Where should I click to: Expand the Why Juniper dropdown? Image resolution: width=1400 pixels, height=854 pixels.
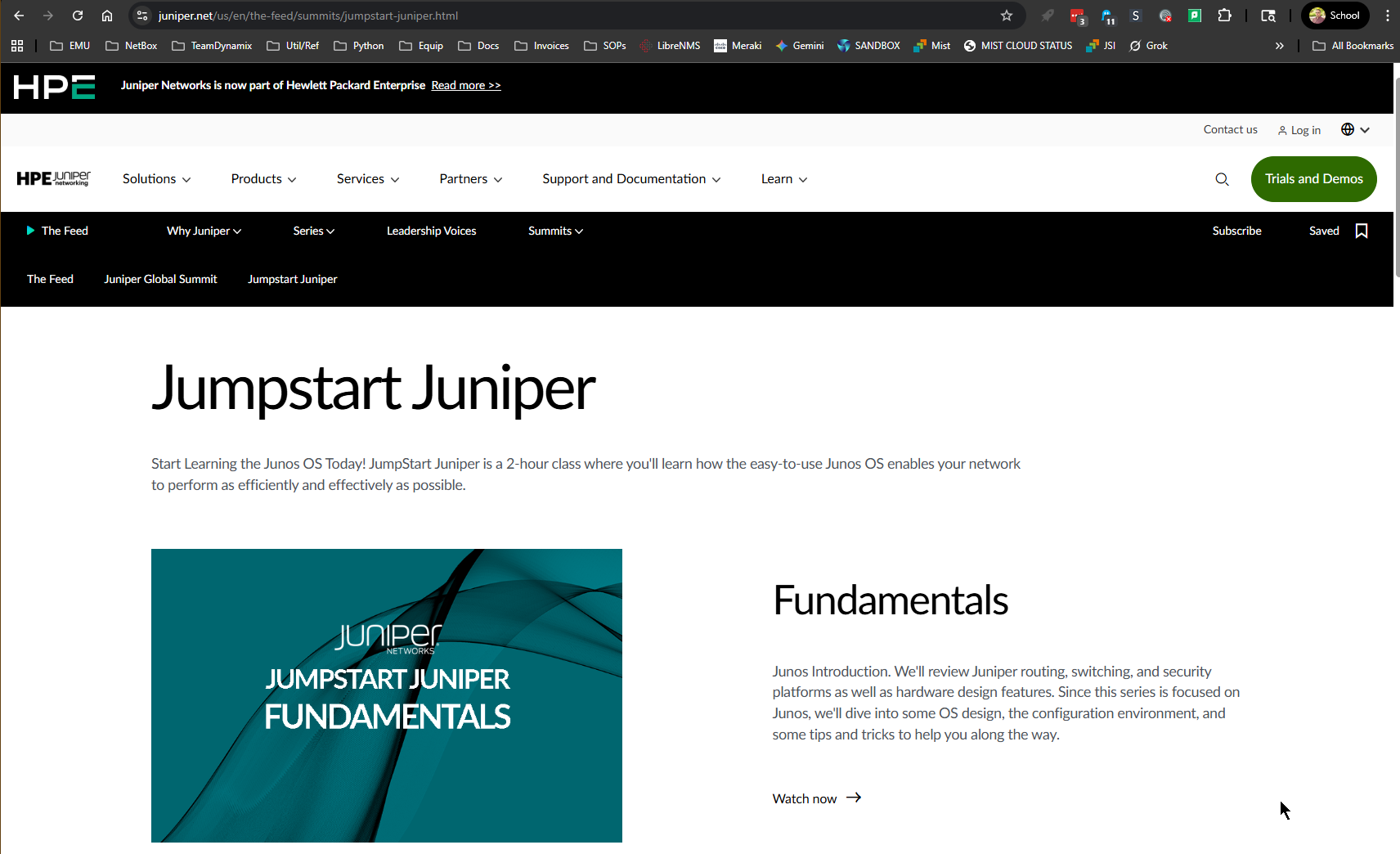click(x=204, y=231)
